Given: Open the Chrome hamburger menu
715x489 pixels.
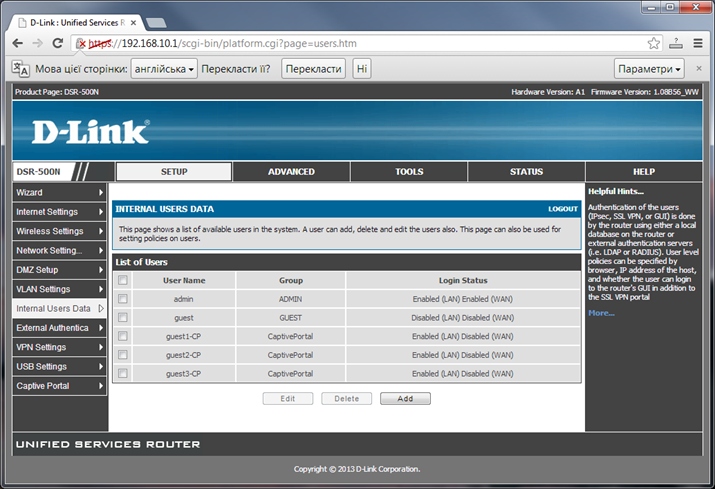Looking at the screenshot, I should [x=697, y=44].
